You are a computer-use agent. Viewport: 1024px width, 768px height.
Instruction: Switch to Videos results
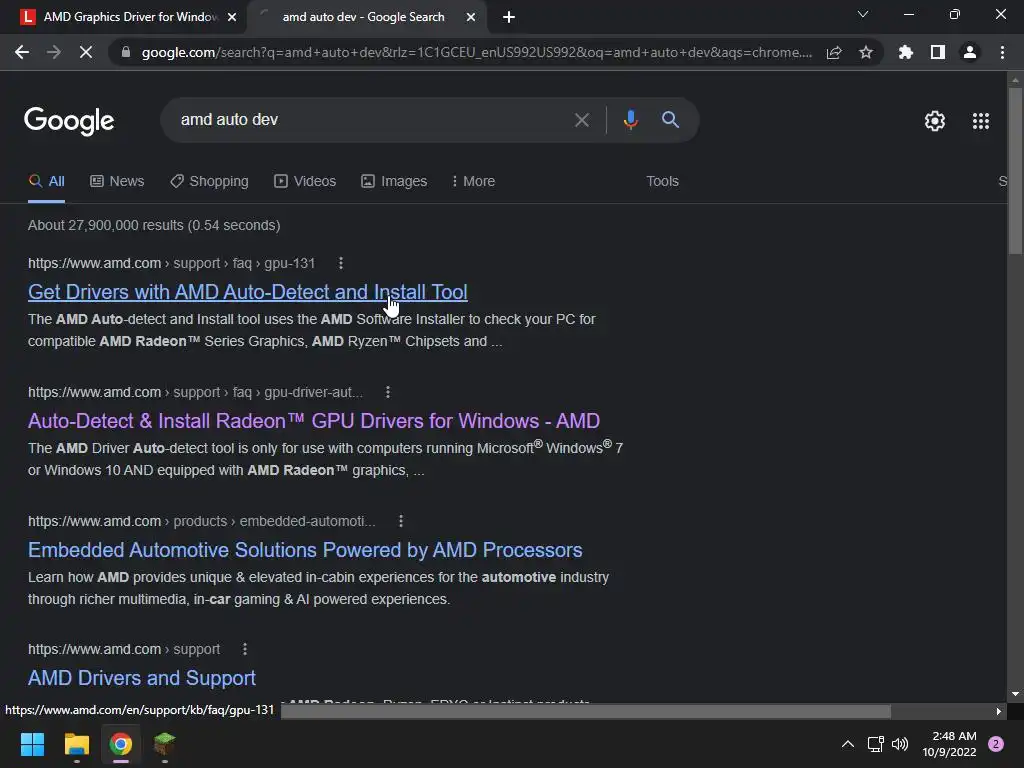point(305,182)
